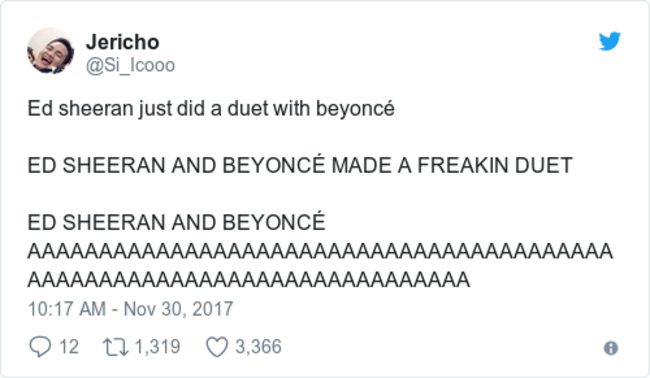Click the display name Jericho
Screen dimensions: 650x378
[x=122, y=42]
